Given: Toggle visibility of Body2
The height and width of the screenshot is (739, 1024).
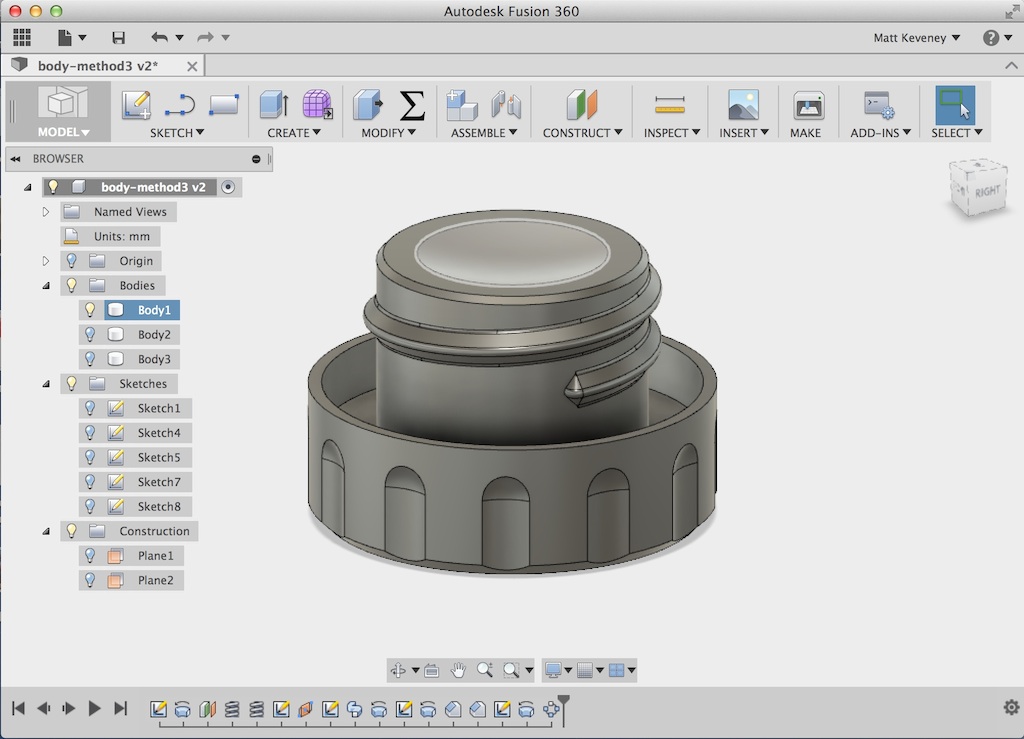Looking at the screenshot, I should tap(89, 334).
